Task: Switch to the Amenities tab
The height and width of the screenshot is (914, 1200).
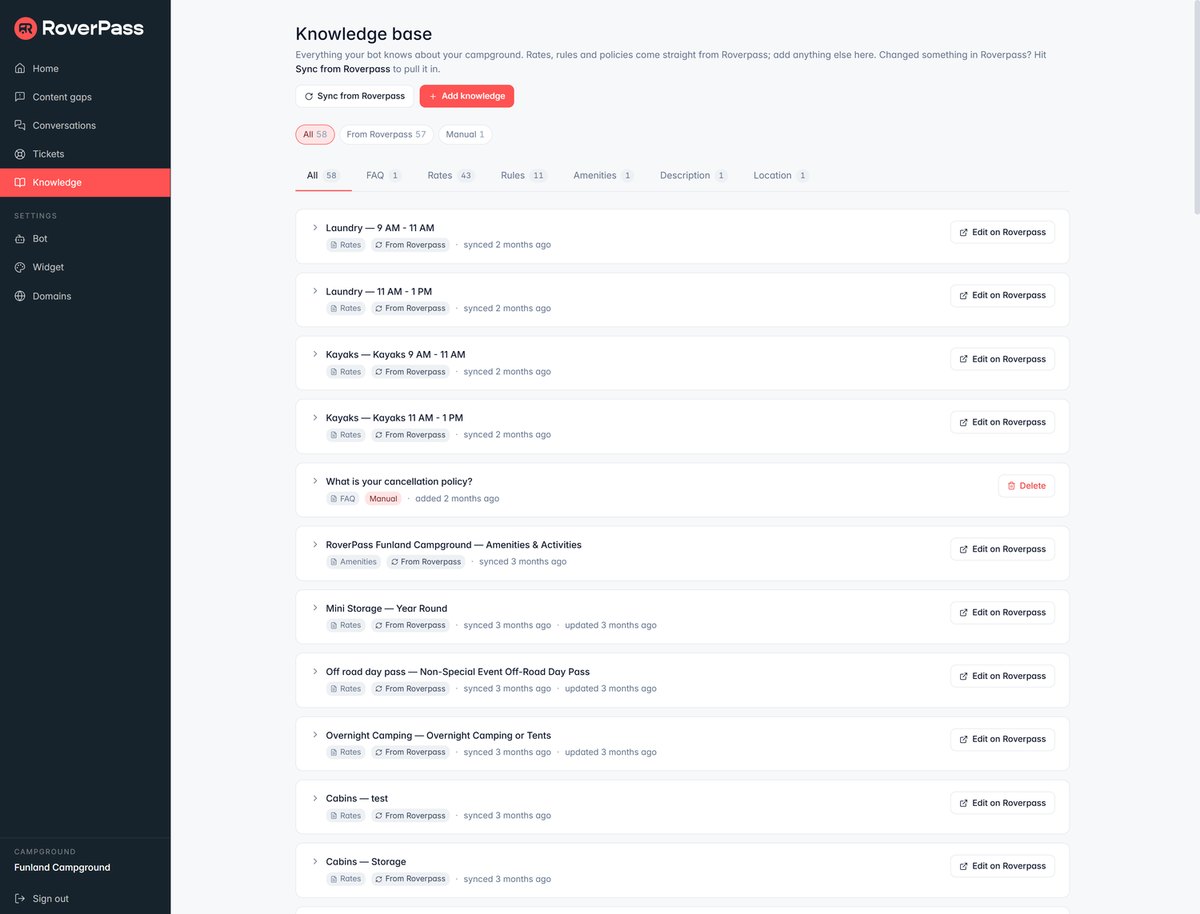Action: click(x=603, y=175)
